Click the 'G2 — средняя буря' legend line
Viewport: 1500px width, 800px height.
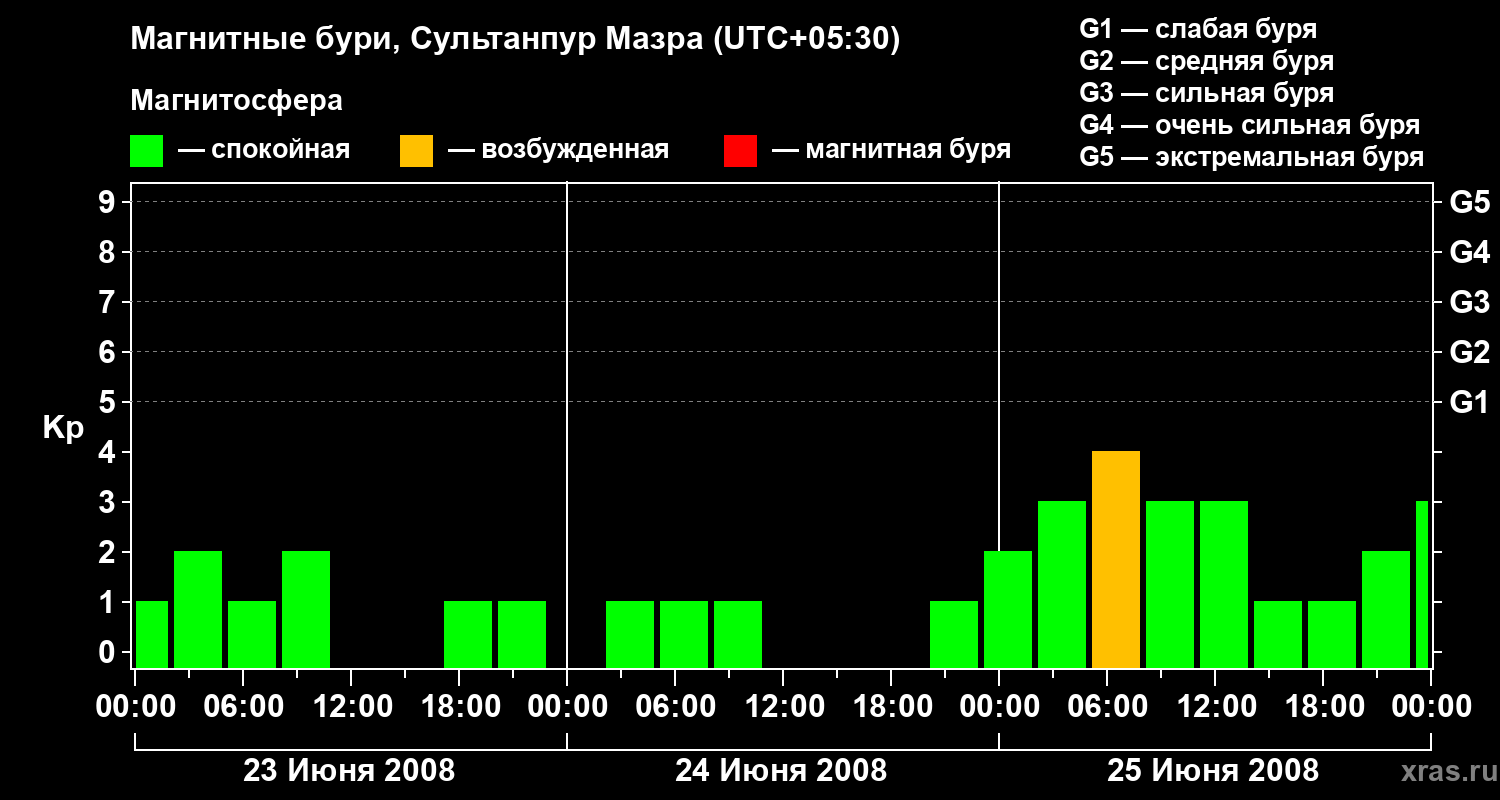pos(1206,61)
